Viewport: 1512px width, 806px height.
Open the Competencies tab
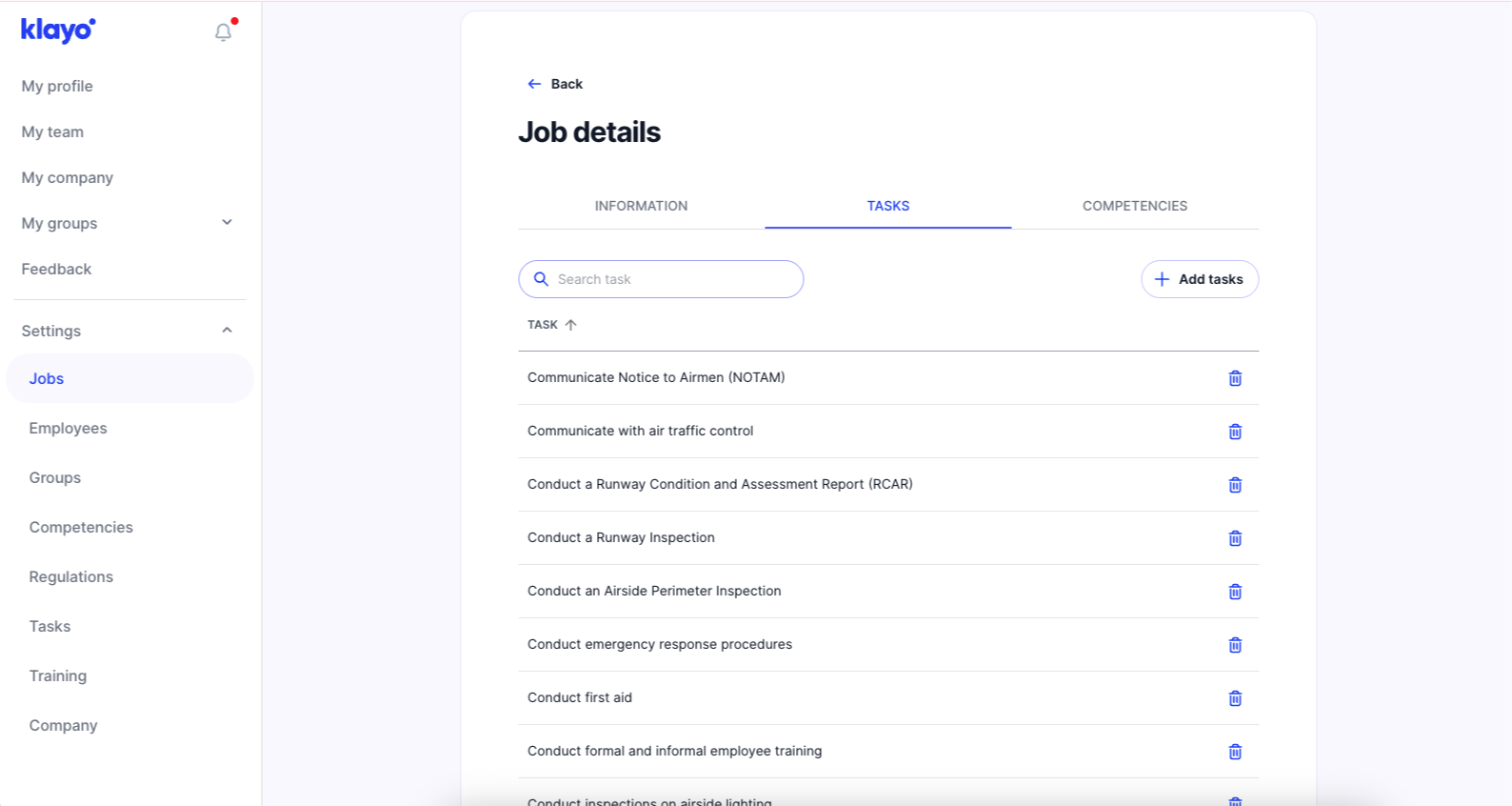[x=1134, y=206]
